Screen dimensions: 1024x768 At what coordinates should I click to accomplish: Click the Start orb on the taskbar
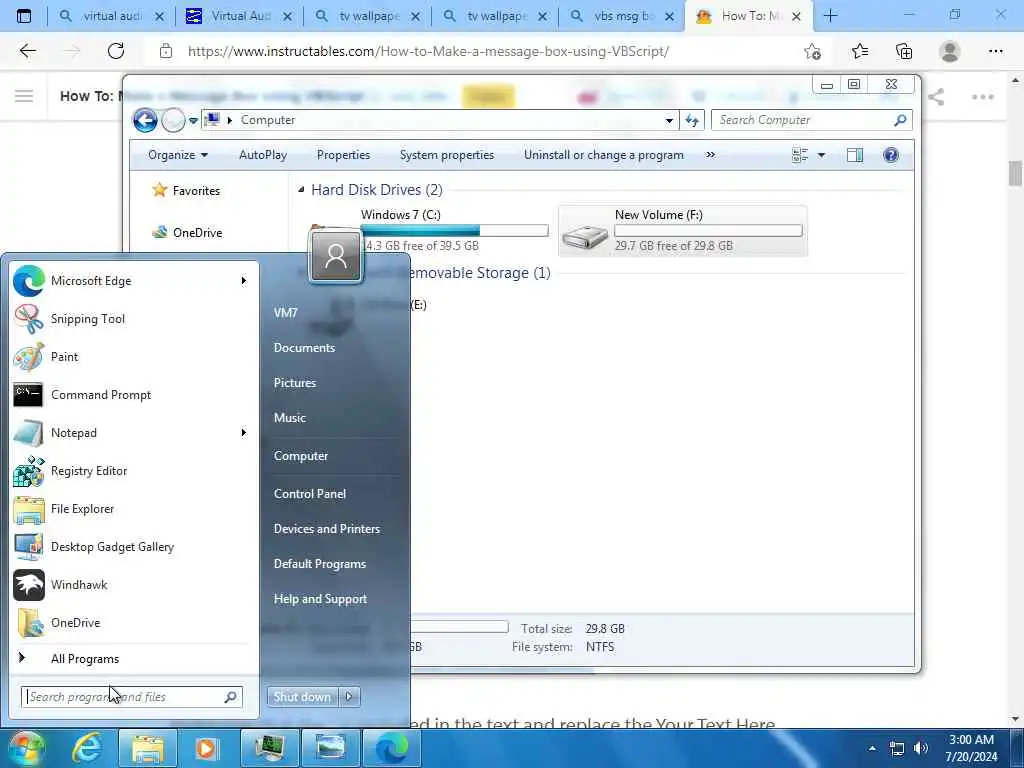[26, 748]
